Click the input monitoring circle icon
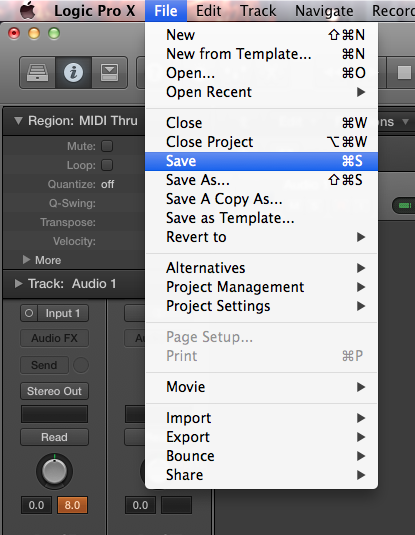The image size is (415, 535). pos(29,313)
